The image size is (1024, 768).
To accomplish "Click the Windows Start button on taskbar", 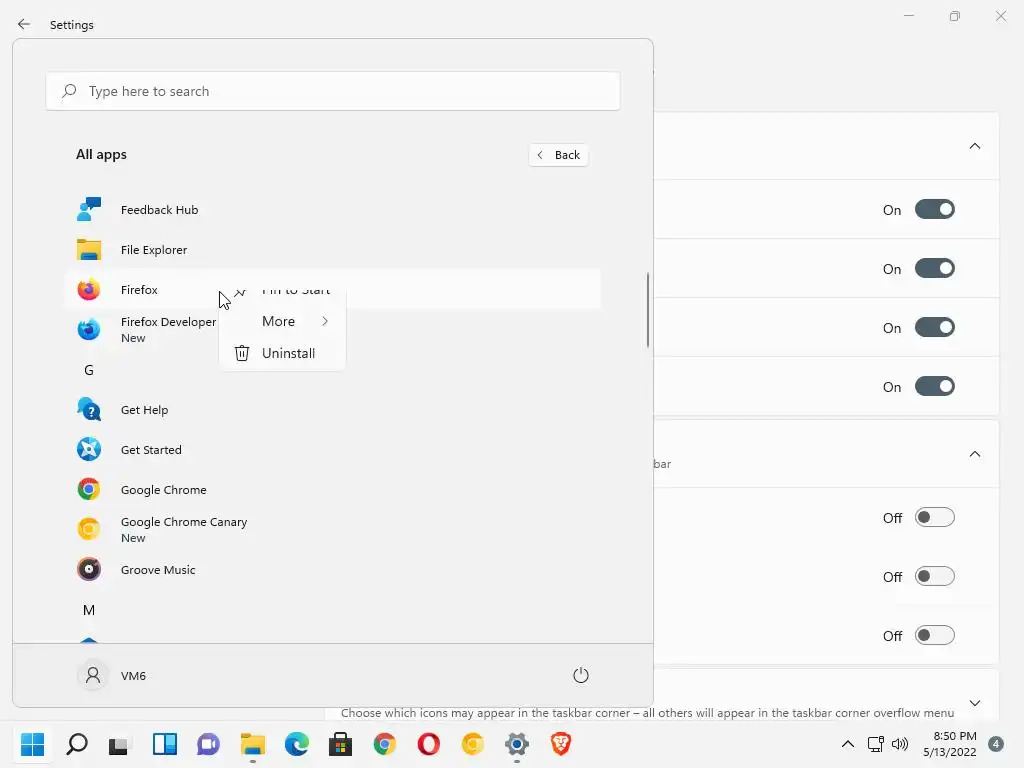I will 33,744.
